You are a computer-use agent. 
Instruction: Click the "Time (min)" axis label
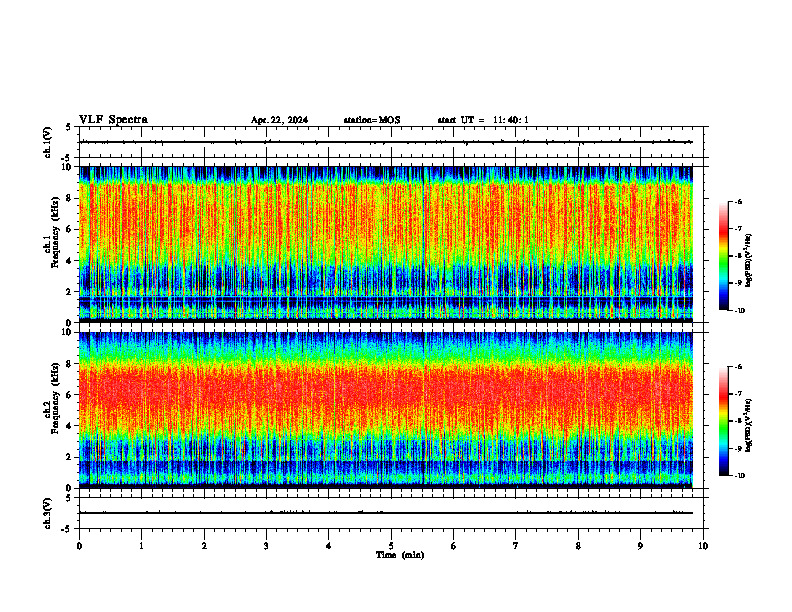[x=400, y=555]
